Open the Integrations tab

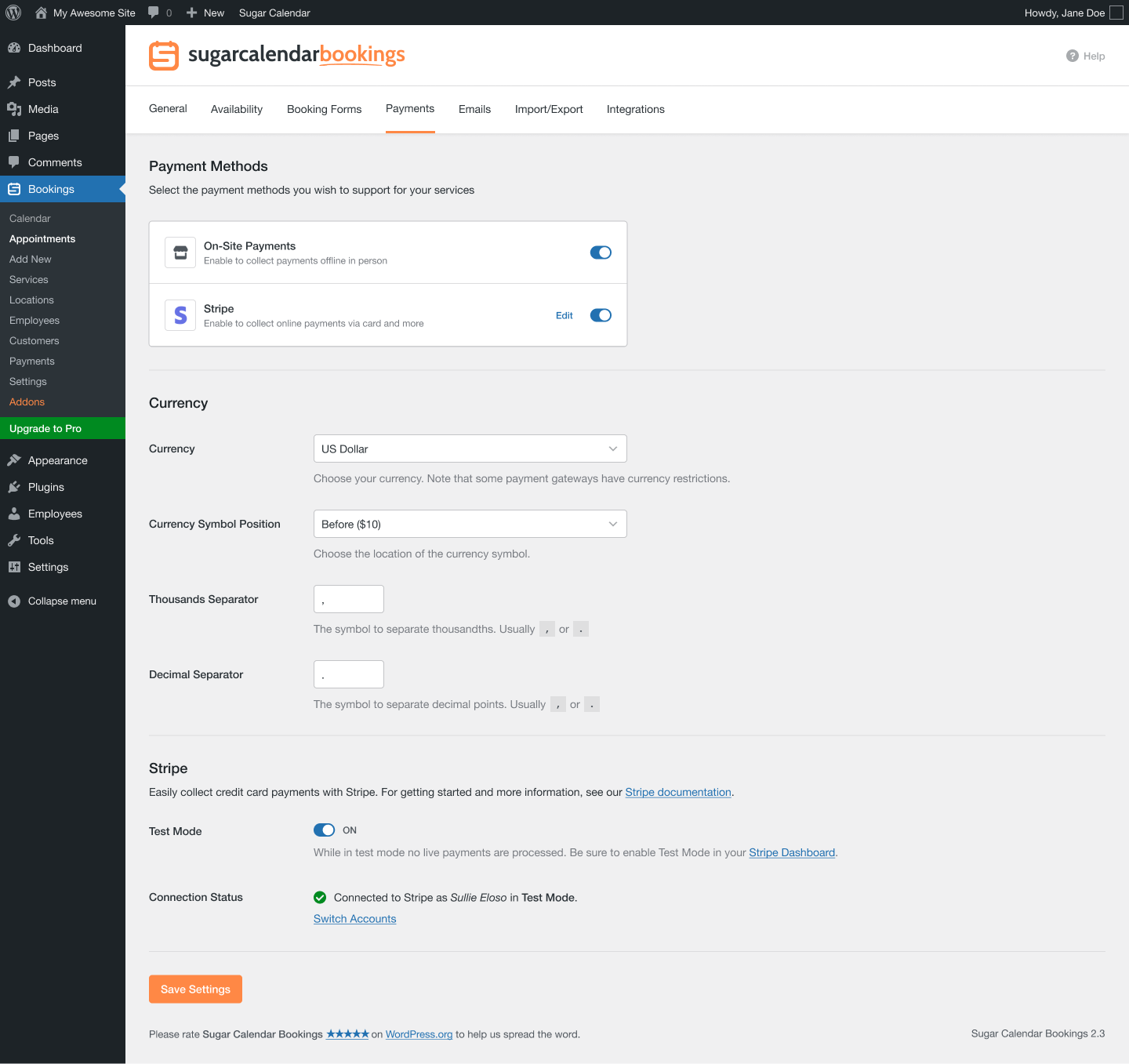635,109
